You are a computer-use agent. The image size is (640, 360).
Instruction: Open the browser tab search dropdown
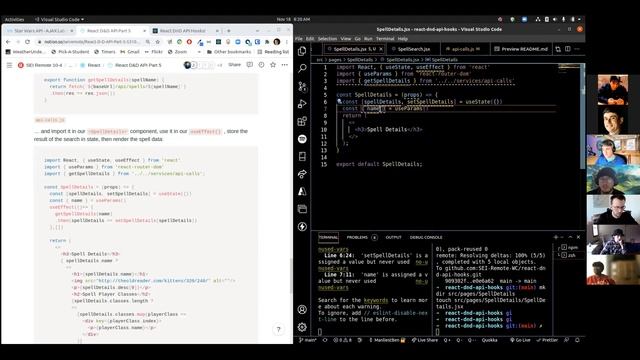click(258, 31)
